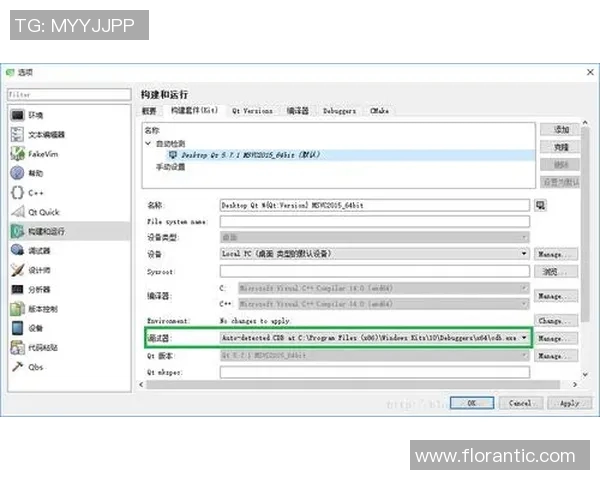The image size is (600, 480).
Task: Open the 环境 (Environment) category icon
Action: click(18, 115)
